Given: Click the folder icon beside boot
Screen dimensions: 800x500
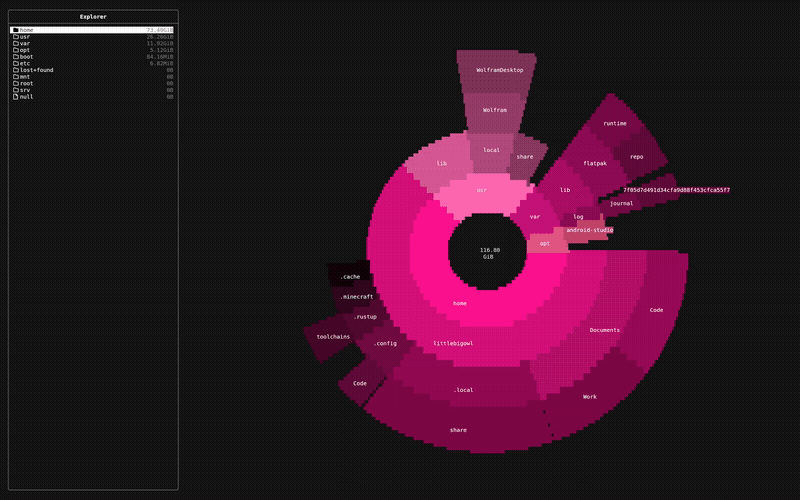Looking at the screenshot, I should click(x=15, y=57).
